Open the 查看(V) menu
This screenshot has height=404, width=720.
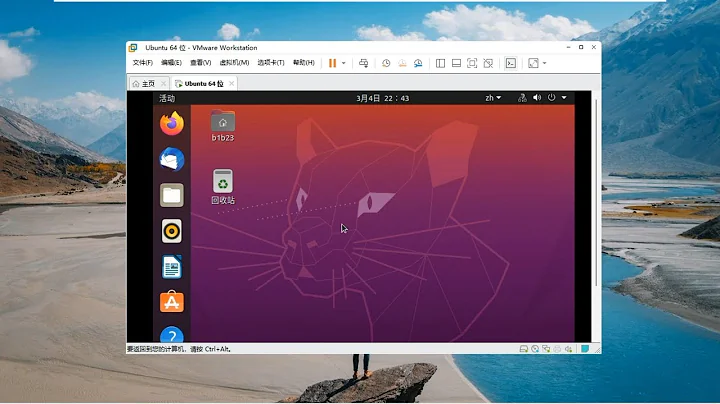pyautogui.click(x=201, y=63)
